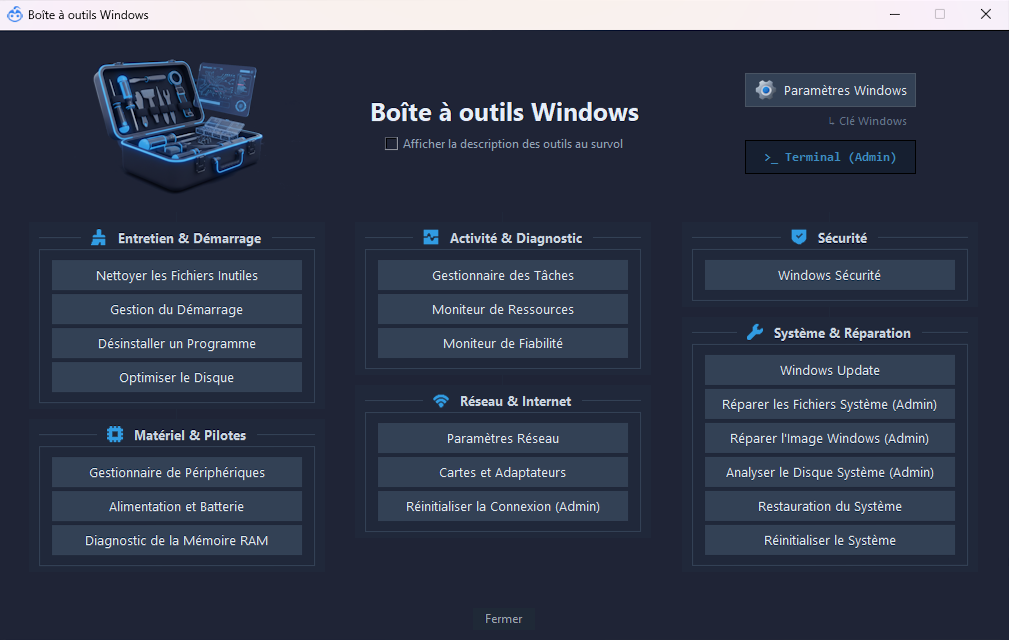This screenshot has width=1009, height=640.
Task: Click the toolbox illustration image
Action: click(178, 125)
